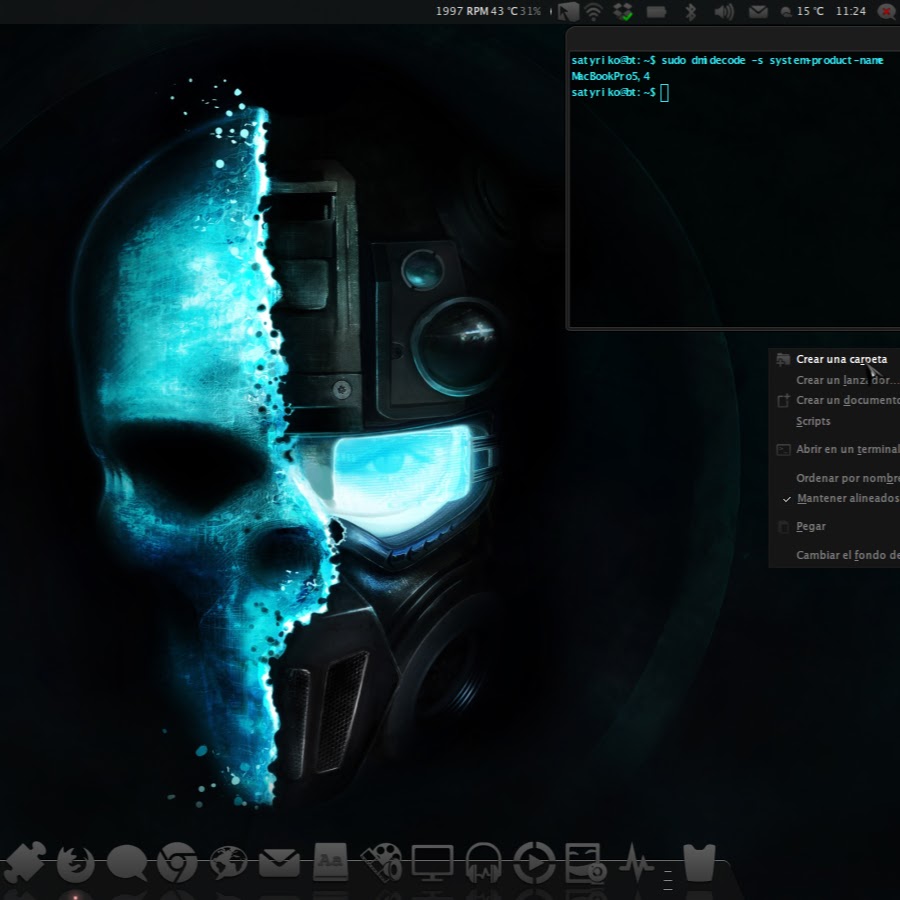This screenshot has height=900, width=900.
Task: Open the Wi-Fi network menu
Action: point(594,11)
